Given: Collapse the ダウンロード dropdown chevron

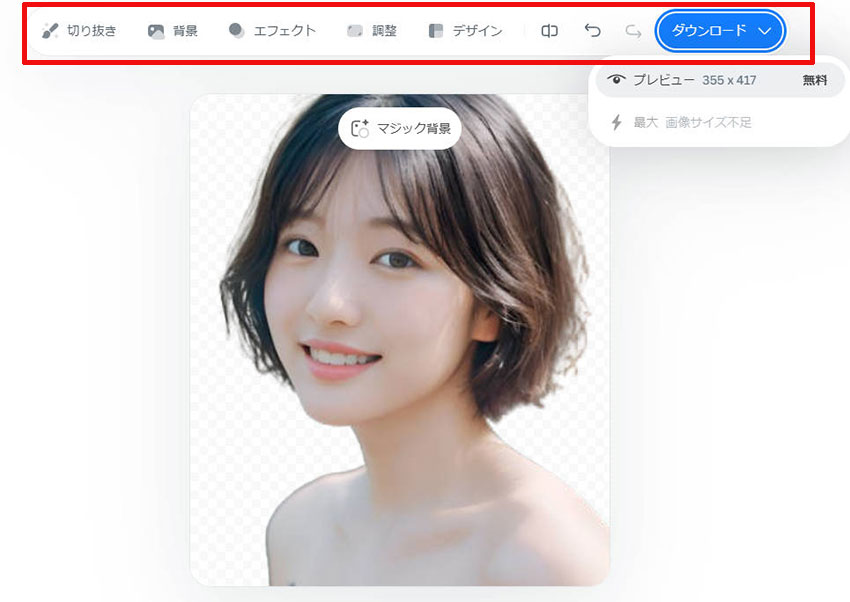Looking at the screenshot, I should [x=765, y=31].
